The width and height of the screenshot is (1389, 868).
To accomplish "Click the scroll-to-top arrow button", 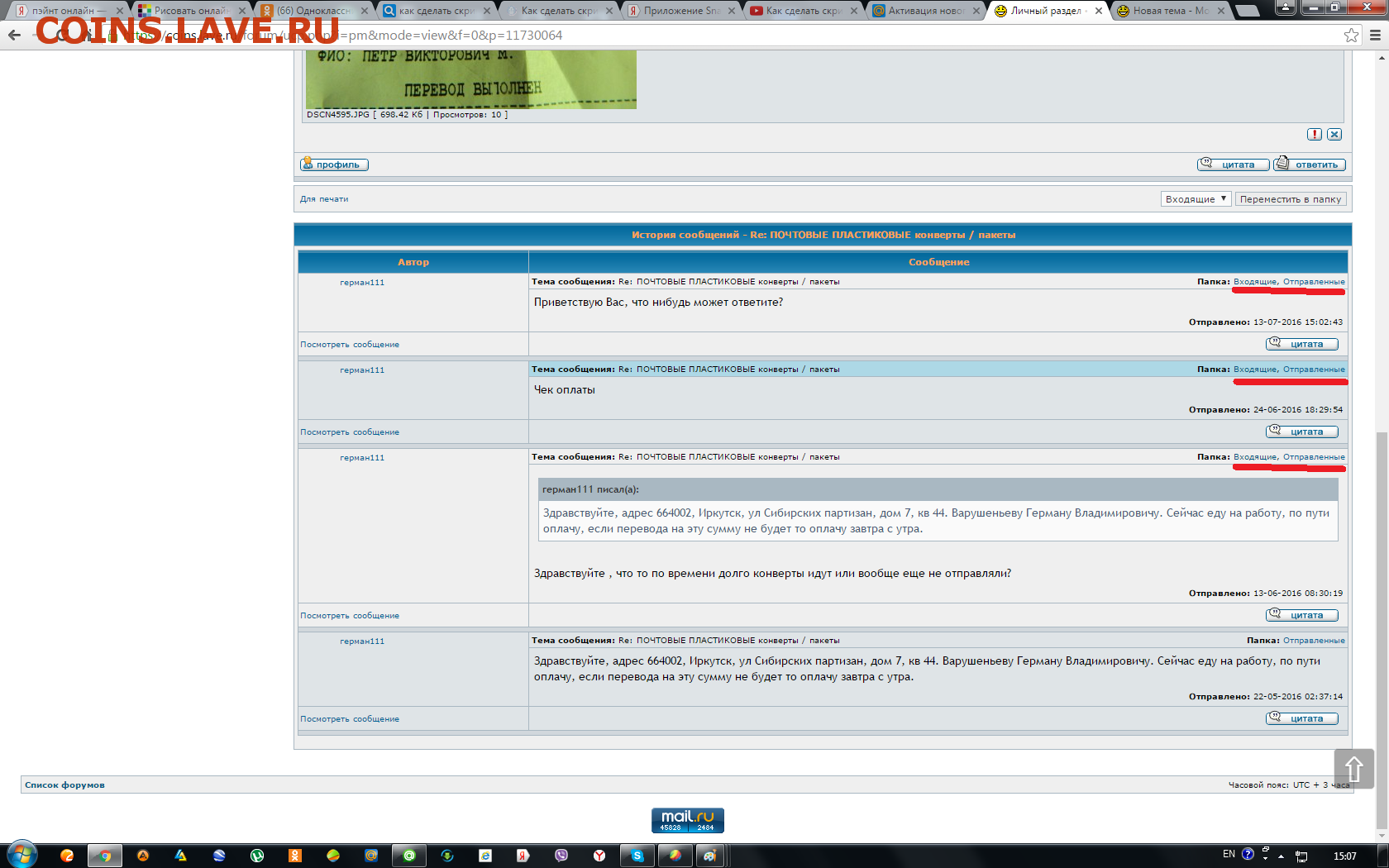I will [1353, 769].
